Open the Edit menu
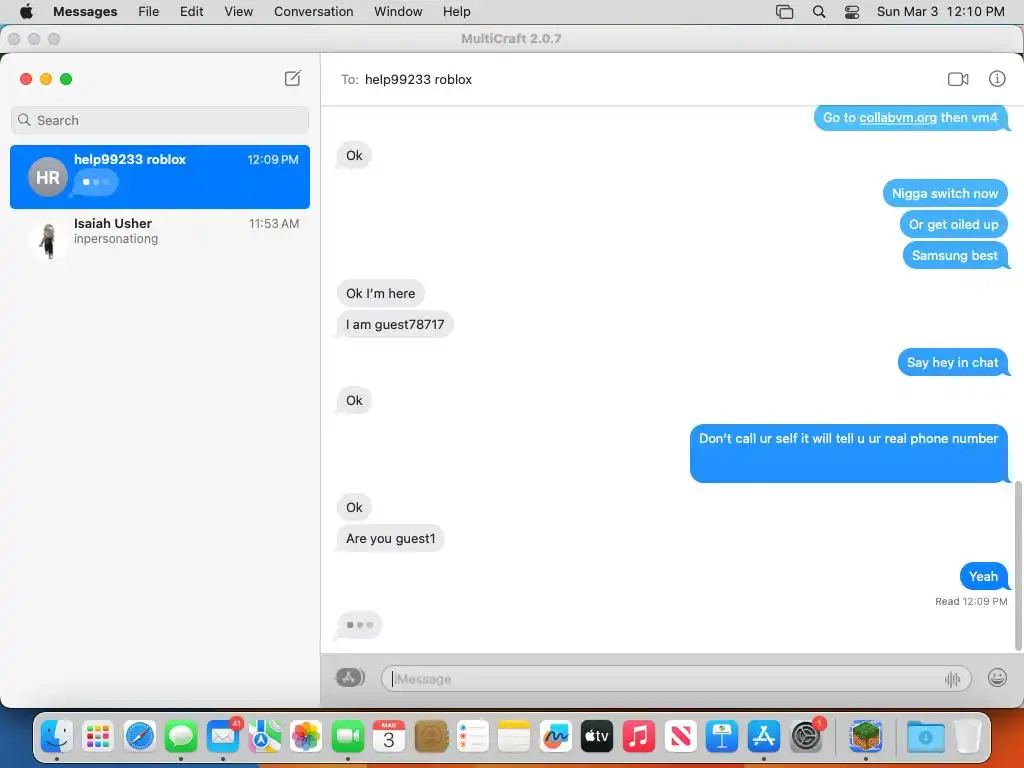Image resolution: width=1024 pixels, height=768 pixels. click(x=191, y=11)
